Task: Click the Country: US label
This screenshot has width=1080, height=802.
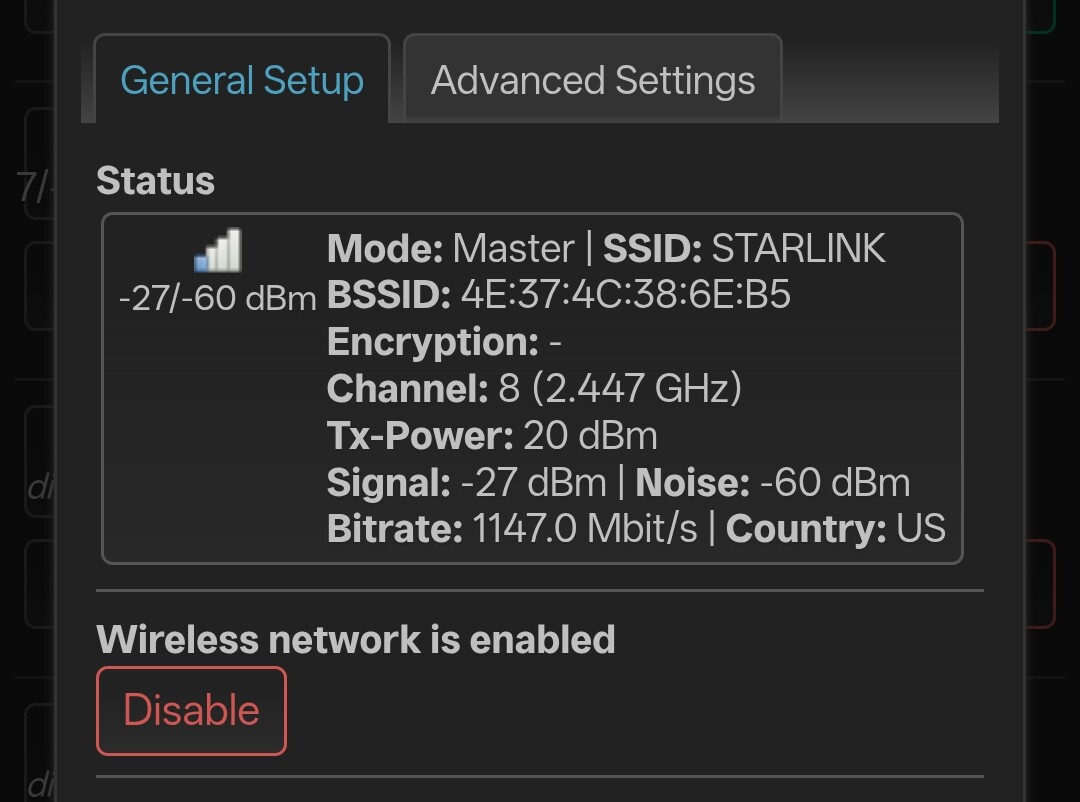Action: (835, 528)
